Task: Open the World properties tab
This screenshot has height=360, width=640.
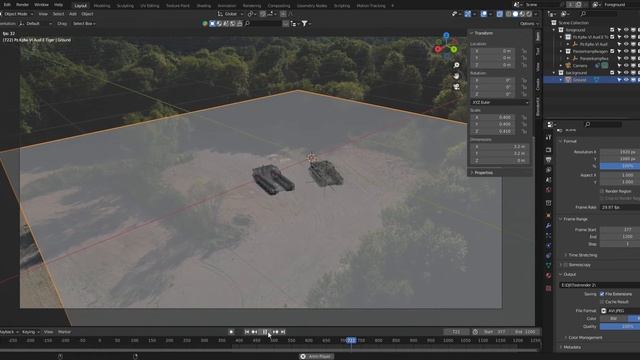Action: (x=548, y=190)
